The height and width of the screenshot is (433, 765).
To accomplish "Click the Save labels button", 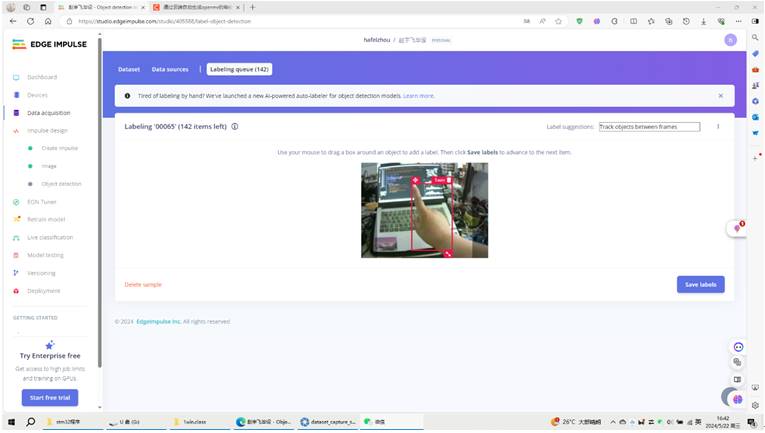I will [x=700, y=285].
